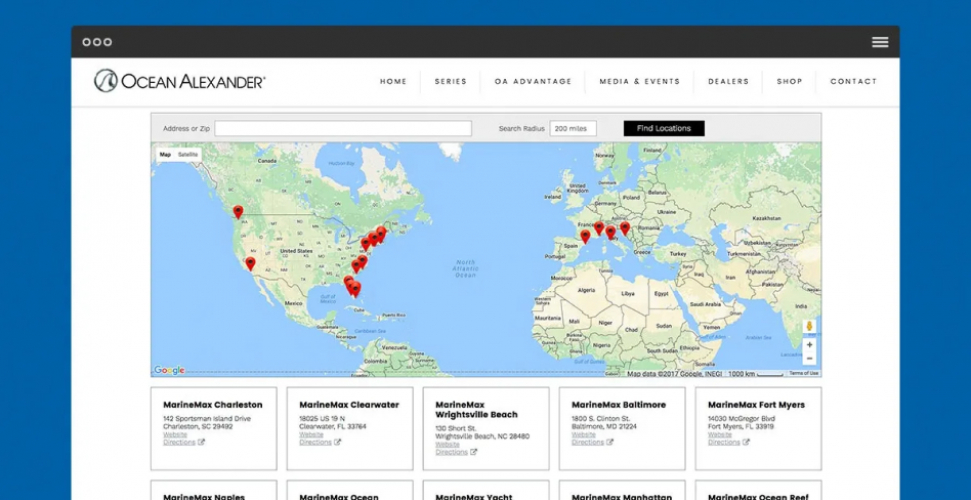Click the Ocean Alexander logo
Viewport: 971px width, 500px height.
(180, 81)
